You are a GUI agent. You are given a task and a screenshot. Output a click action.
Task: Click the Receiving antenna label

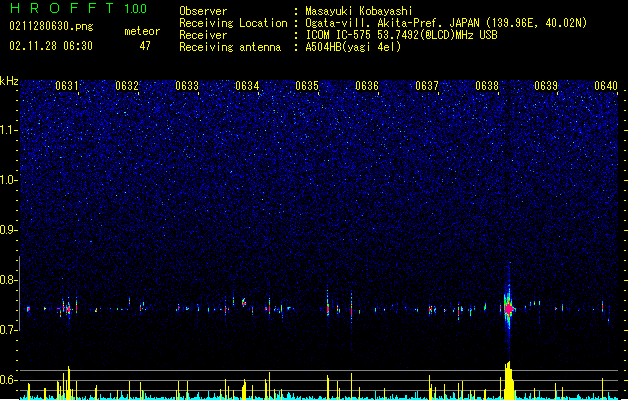click(x=230, y=47)
